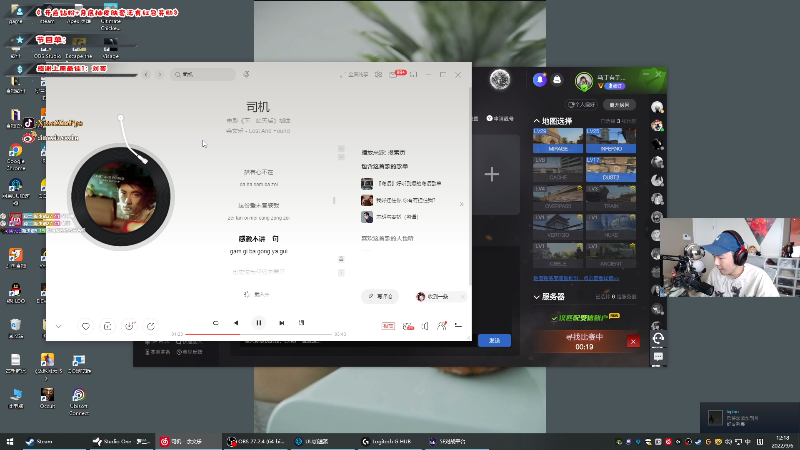Skip to the next track

tap(282, 323)
